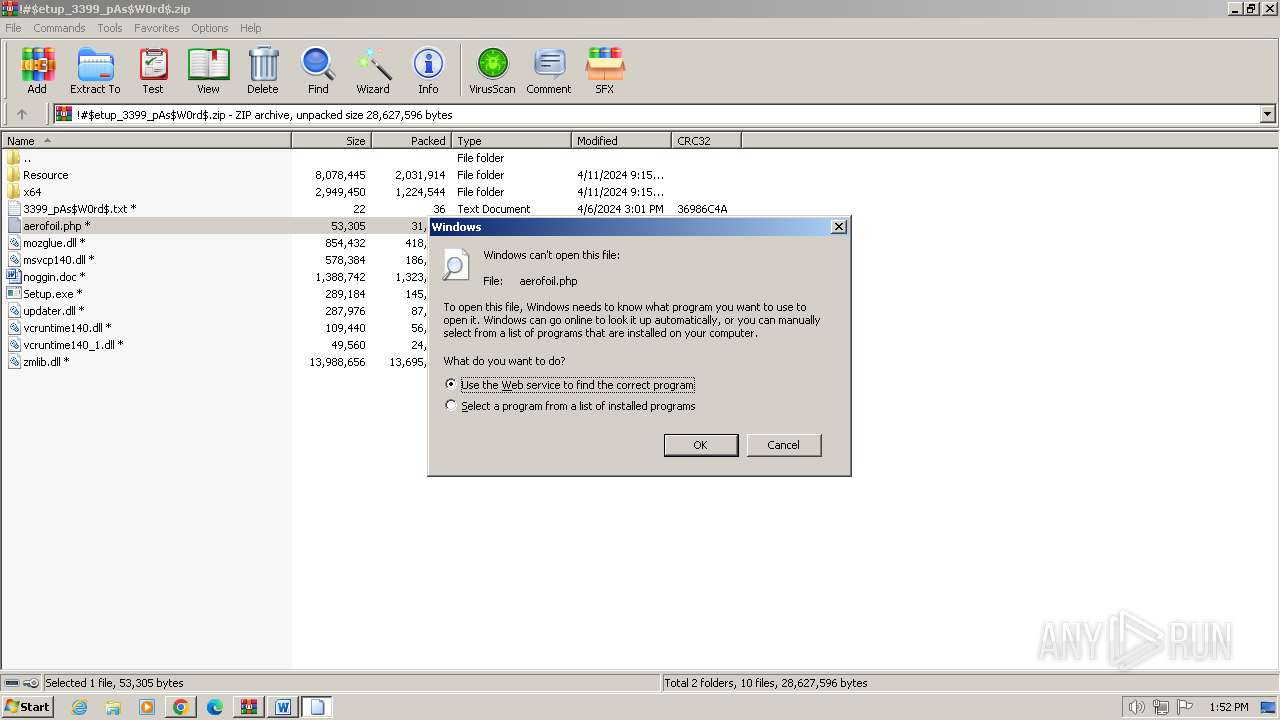
Task: Open the View toolbar icon
Action: point(208,71)
